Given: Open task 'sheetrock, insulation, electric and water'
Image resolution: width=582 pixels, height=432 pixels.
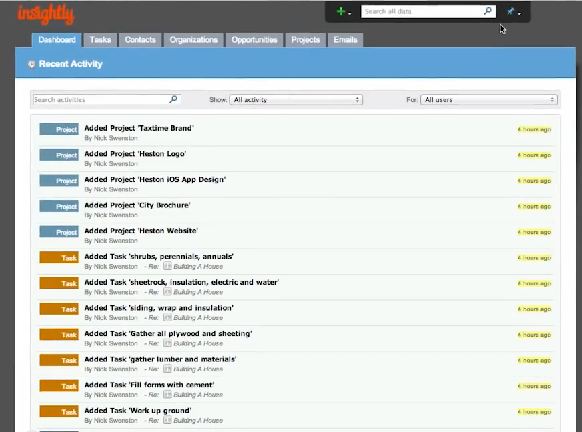Looking at the screenshot, I should (x=182, y=282).
